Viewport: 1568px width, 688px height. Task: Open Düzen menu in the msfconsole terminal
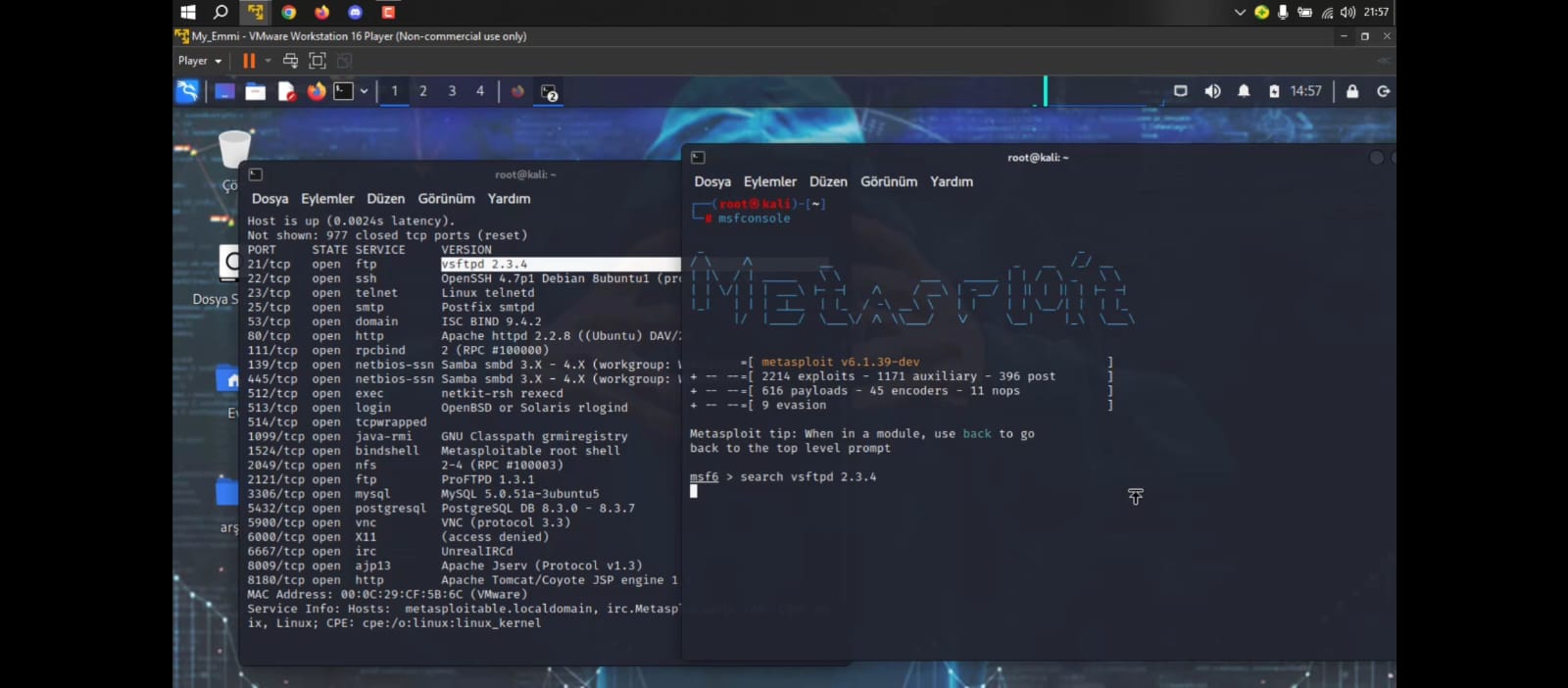point(828,182)
